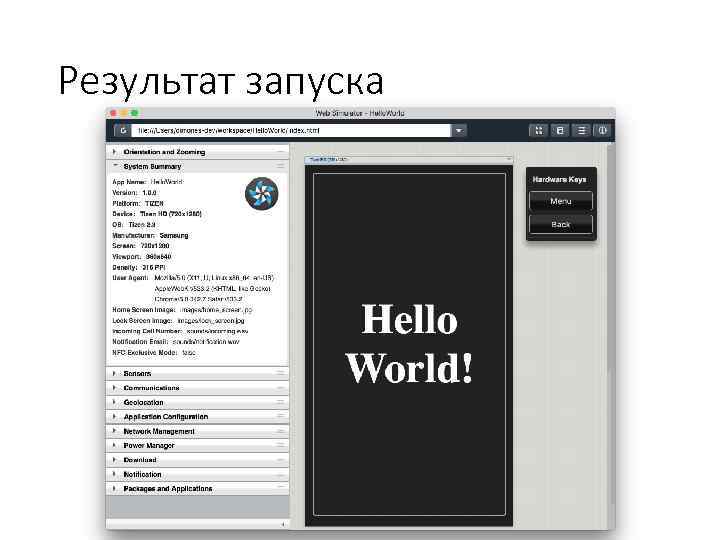The image size is (720, 540).
Task: Click the 'Density: 316 PPI' row
Action: tap(139, 267)
